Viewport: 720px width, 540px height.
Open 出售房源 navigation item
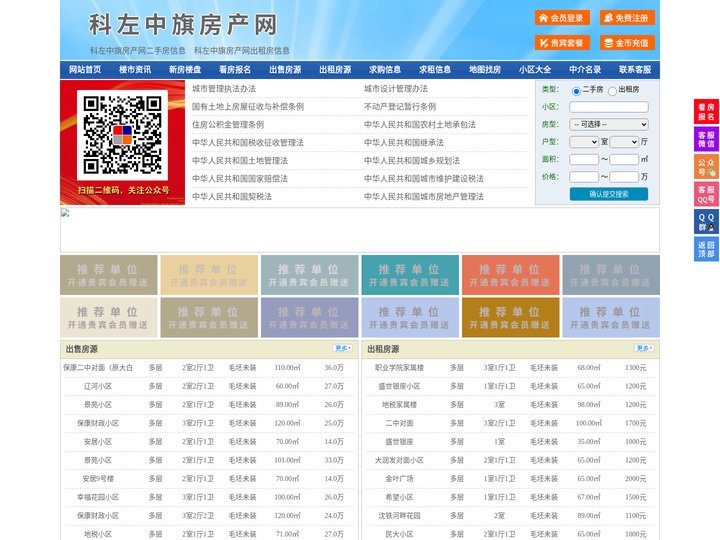coord(285,70)
